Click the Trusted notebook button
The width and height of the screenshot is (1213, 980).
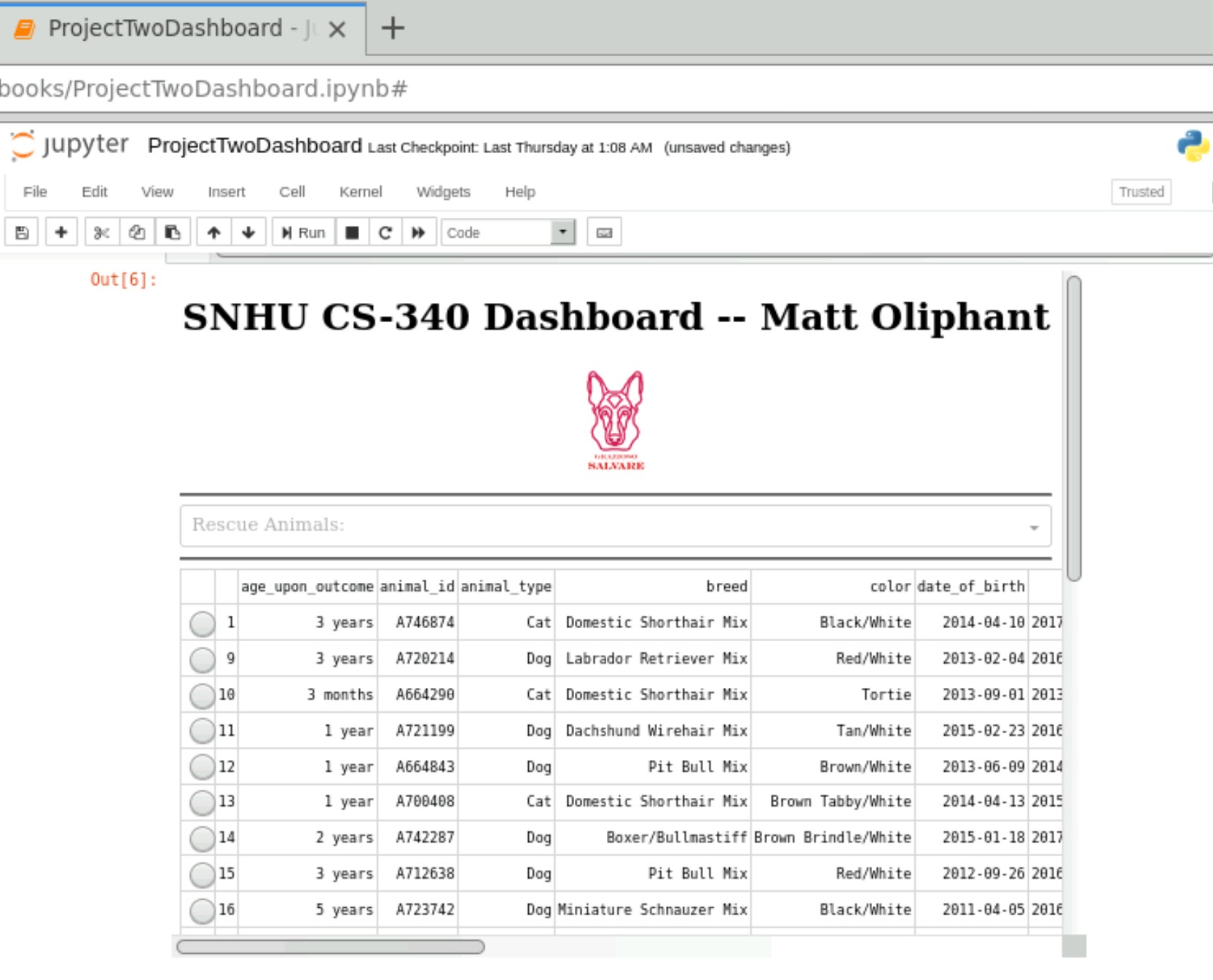1140,192
